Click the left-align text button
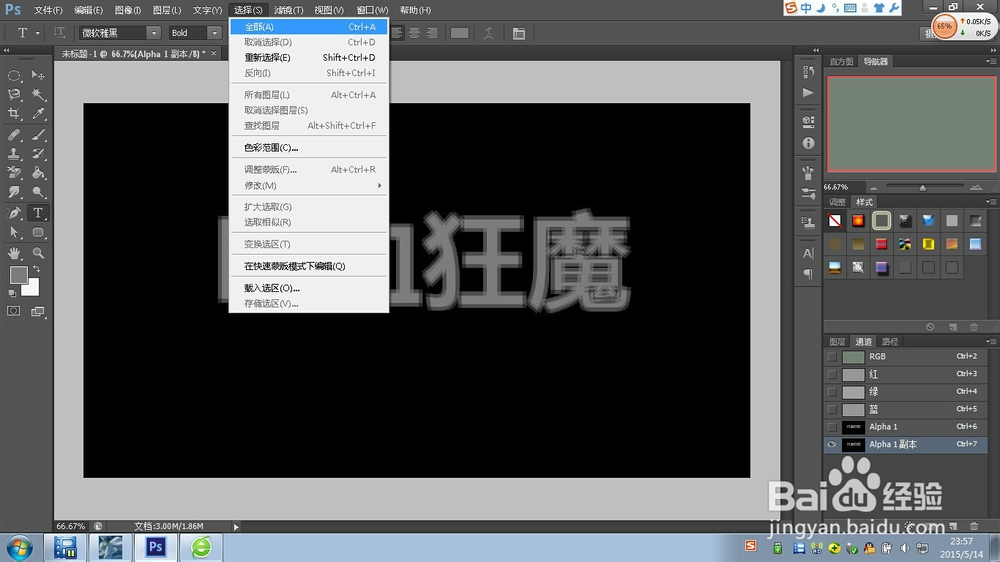 point(397,33)
